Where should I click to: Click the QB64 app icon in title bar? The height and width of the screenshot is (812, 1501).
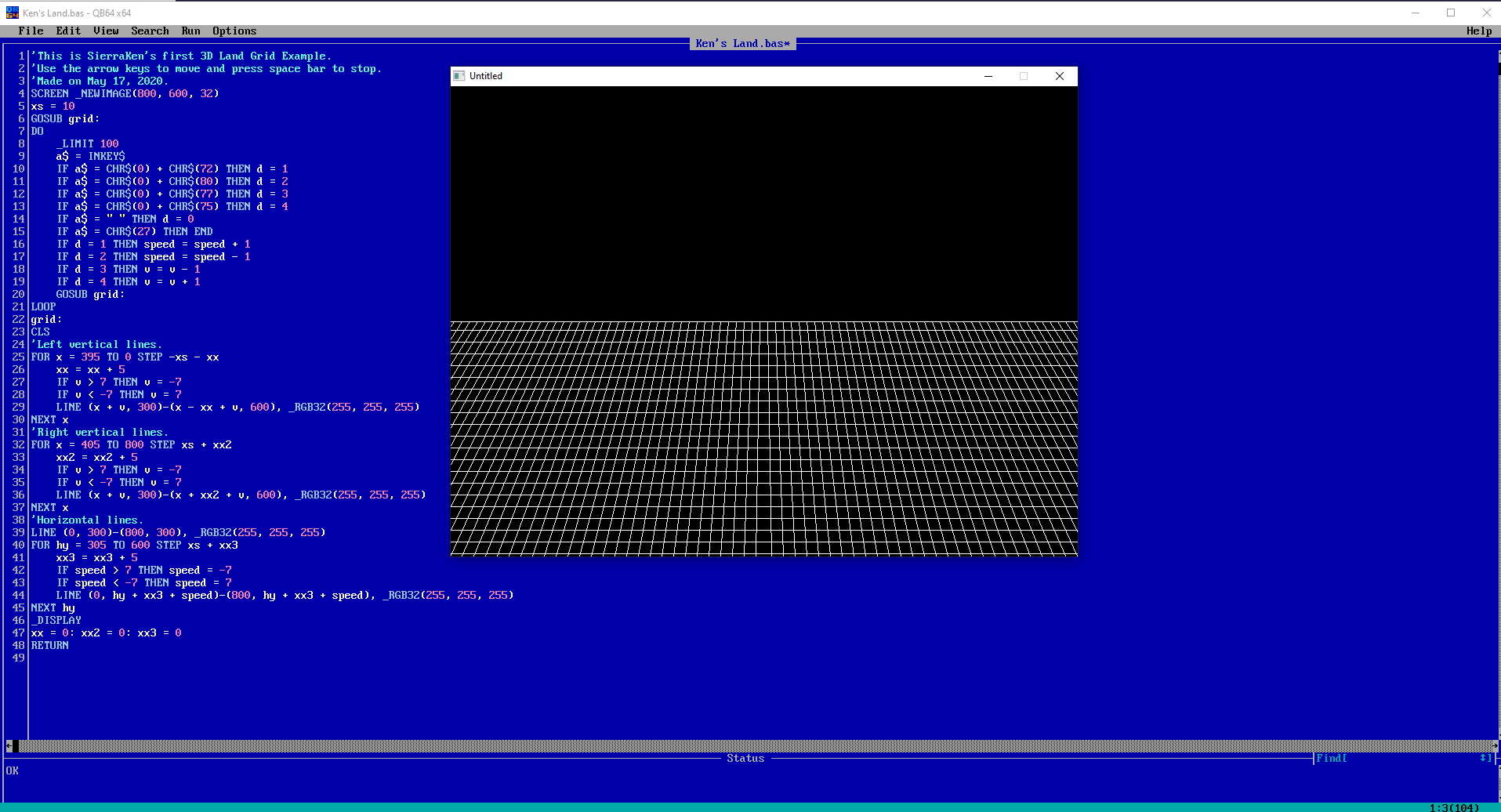12,13
